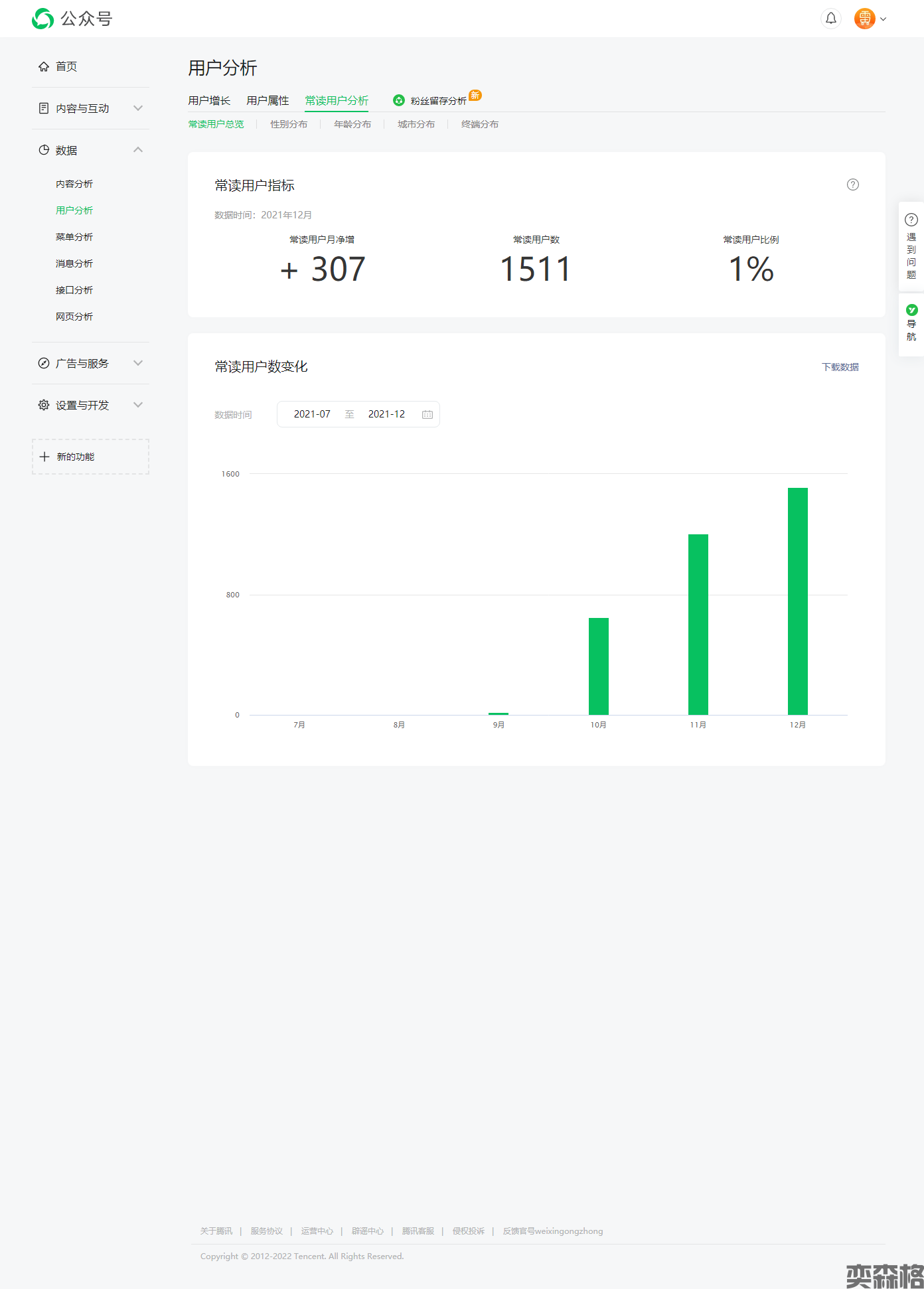Image resolution: width=924 pixels, height=1289 pixels.
Task: Click the 2021-07 start date field
Action: 312,414
